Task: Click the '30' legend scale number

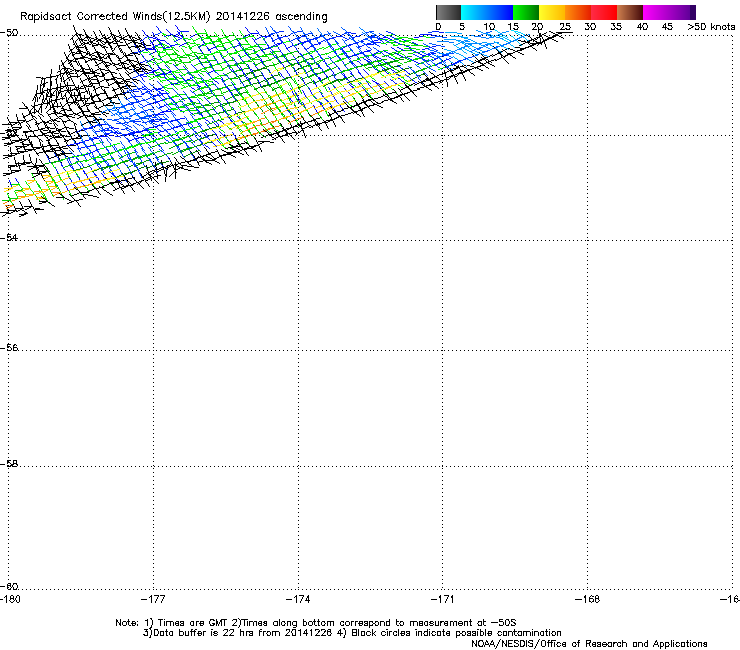Action: pos(590,27)
